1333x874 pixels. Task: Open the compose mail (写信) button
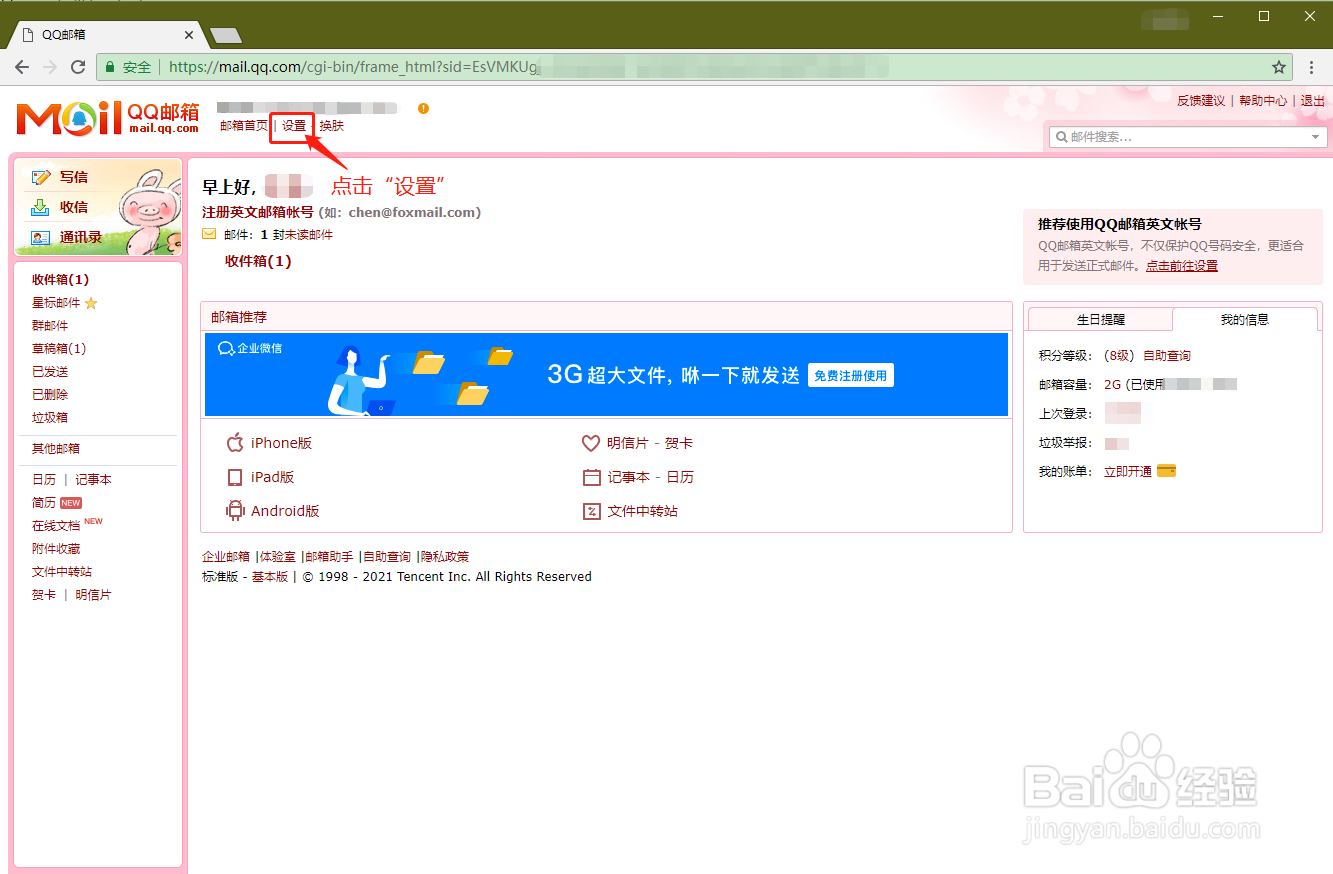(x=73, y=177)
